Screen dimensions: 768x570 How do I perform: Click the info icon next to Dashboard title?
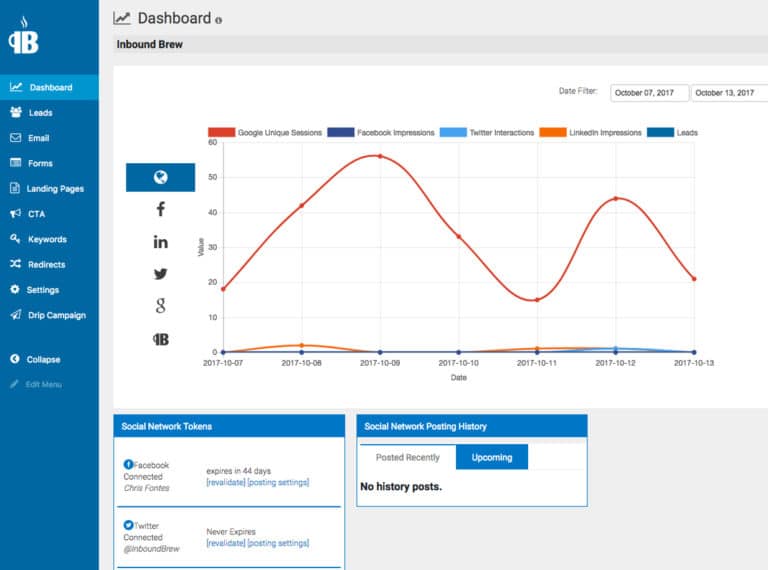coord(219,20)
